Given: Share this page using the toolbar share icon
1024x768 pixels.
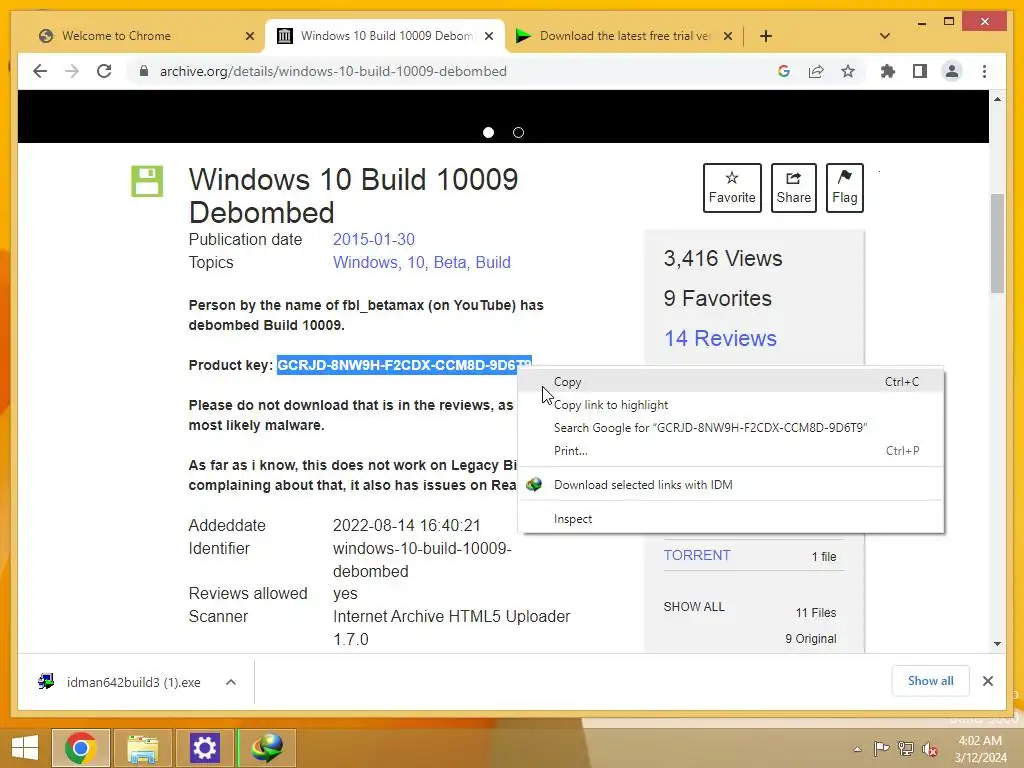Looking at the screenshot, I should pos(816,71).
